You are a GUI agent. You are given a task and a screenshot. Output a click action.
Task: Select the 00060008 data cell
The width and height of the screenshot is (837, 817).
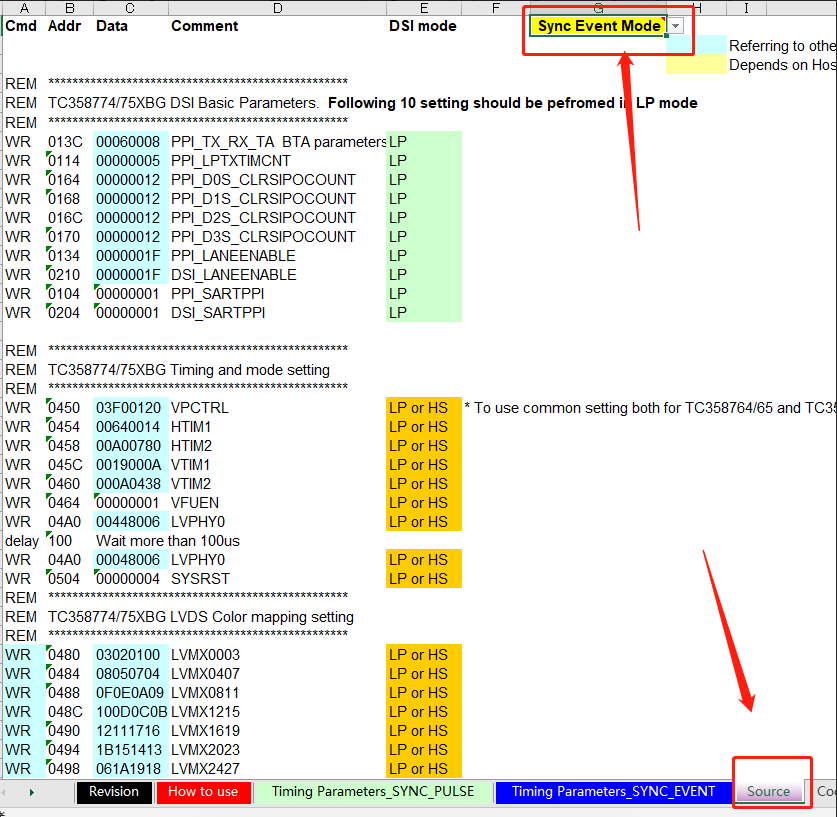pos(129,141)
